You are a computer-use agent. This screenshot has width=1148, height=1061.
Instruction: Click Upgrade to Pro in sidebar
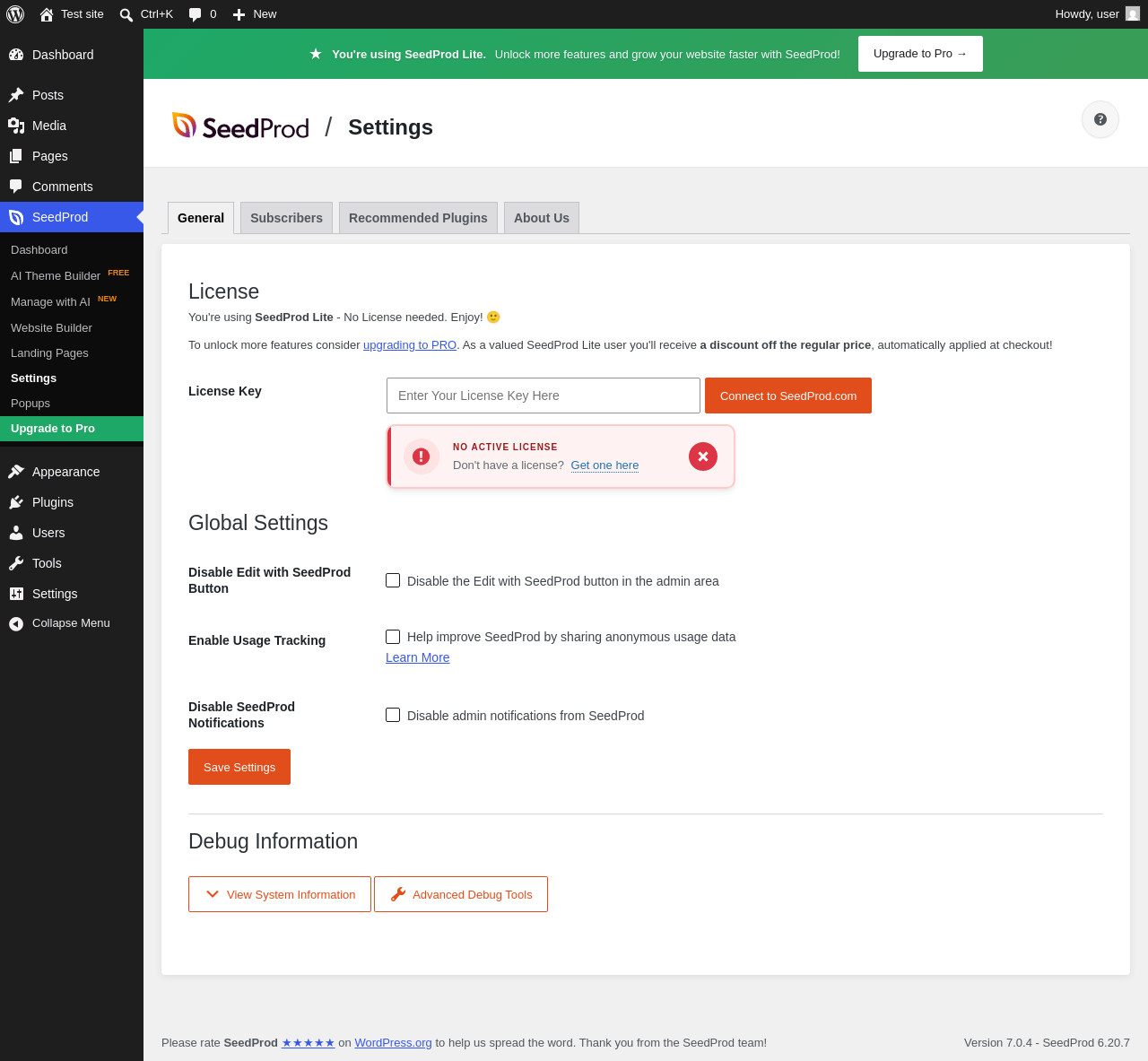[72, 429]
